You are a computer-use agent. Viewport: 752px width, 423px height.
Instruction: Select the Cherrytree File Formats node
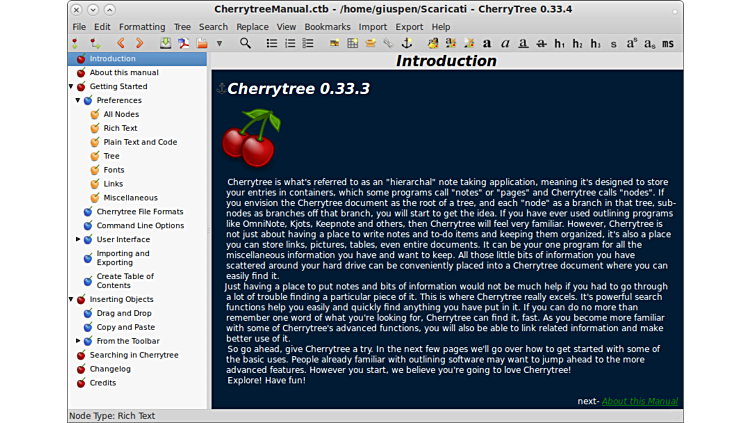(139, 212)
